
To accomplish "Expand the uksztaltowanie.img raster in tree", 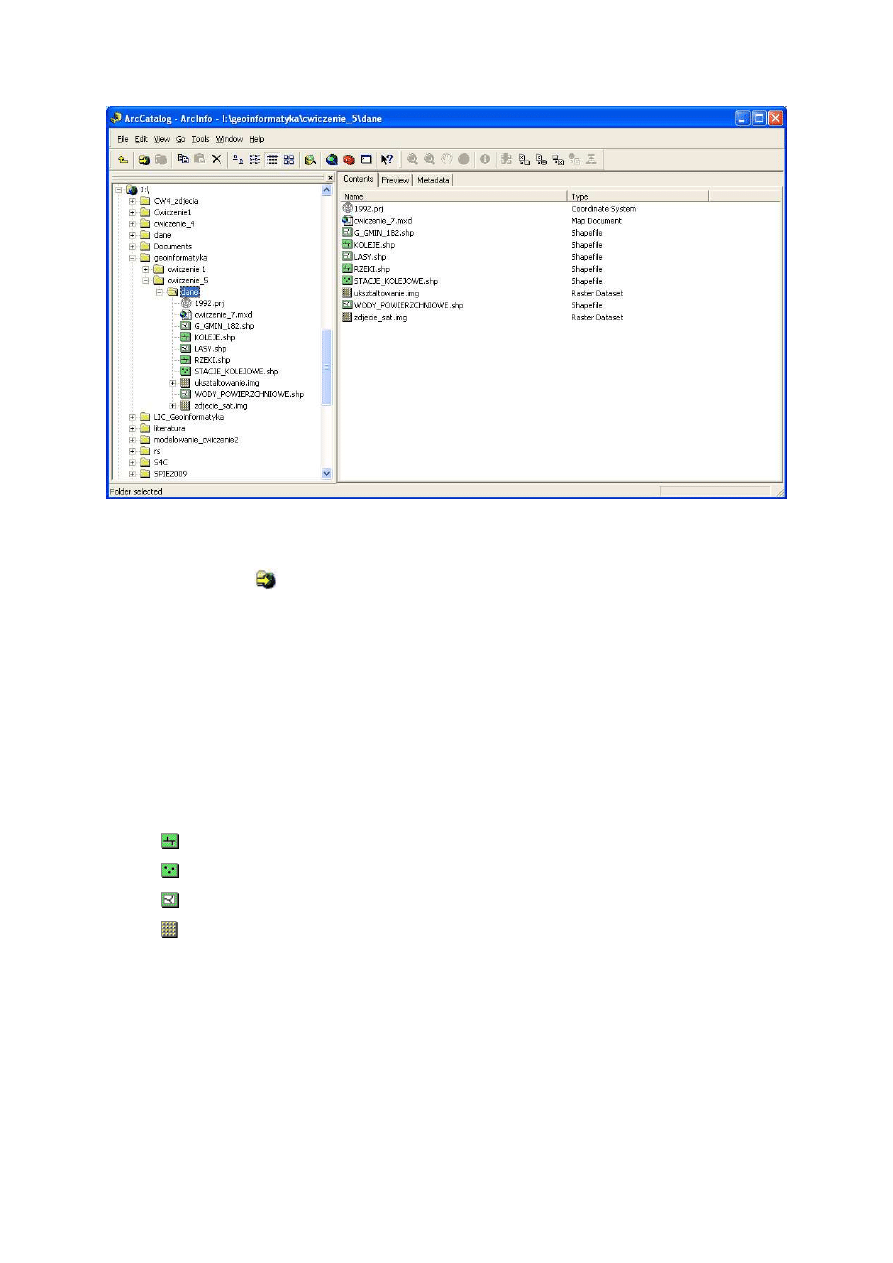I will (x=172, y=383).
